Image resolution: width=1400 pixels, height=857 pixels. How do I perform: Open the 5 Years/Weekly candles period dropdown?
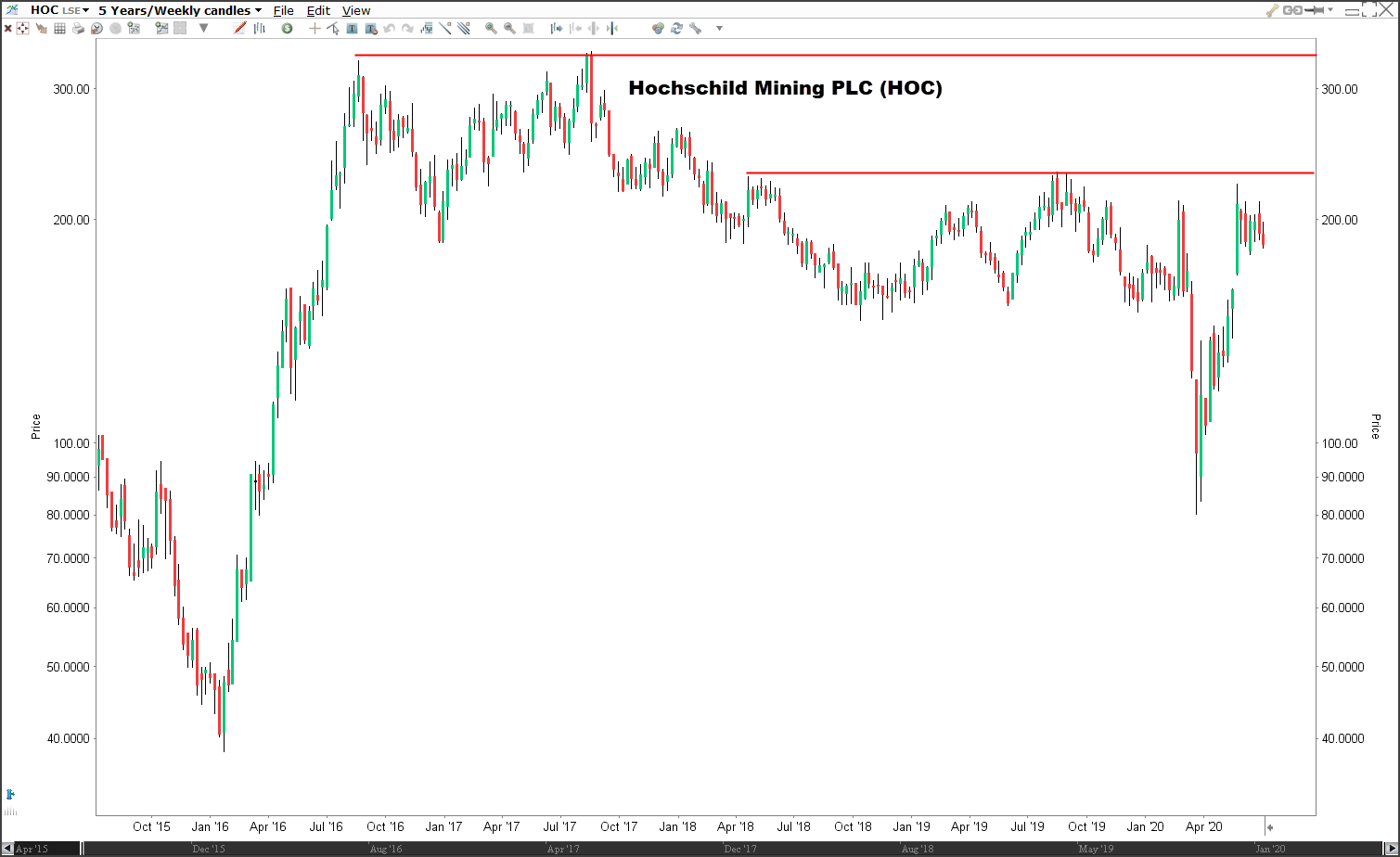[x=180, y=10]
